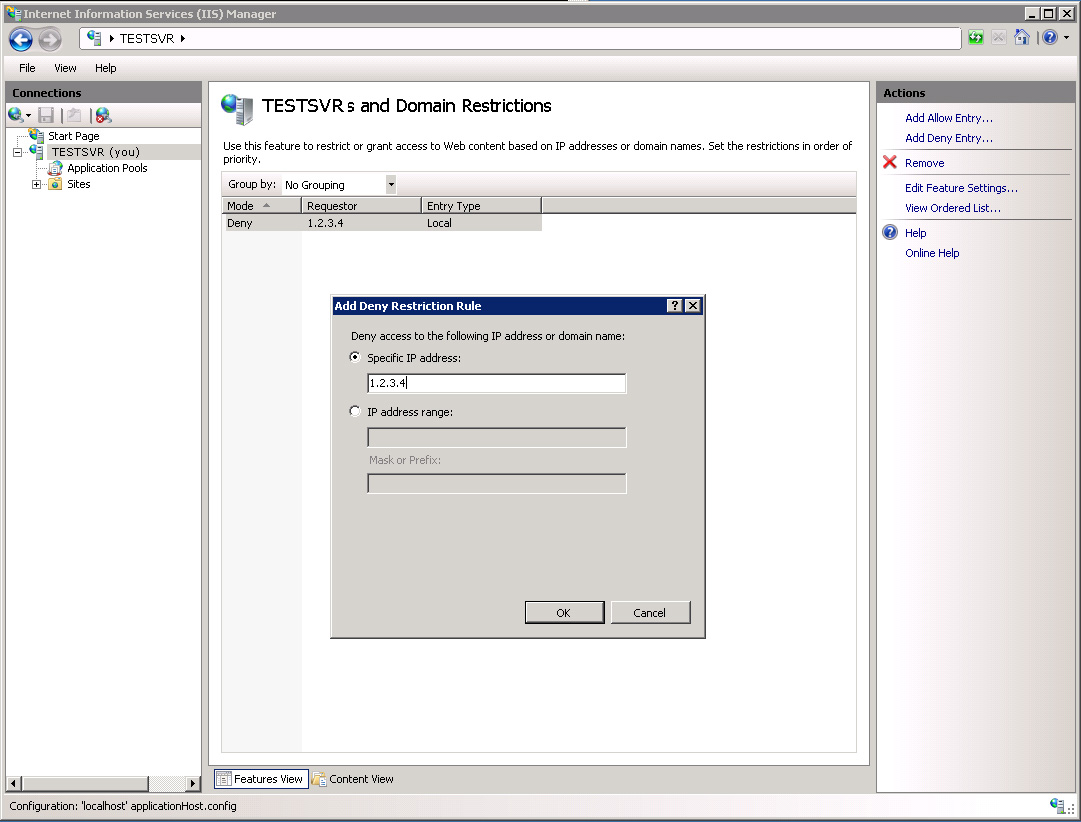
Task: Collapse the TESTSVR tree node
Action: coord(18,152)
